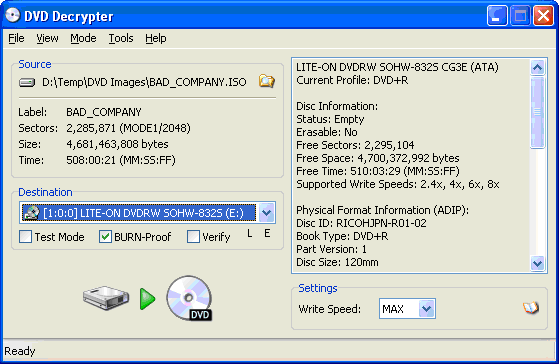Image resolution: width=559 pixels, height=364 pixels.
Task: Open the Write Speed dropdown arrow
Action: coord(426,309)
